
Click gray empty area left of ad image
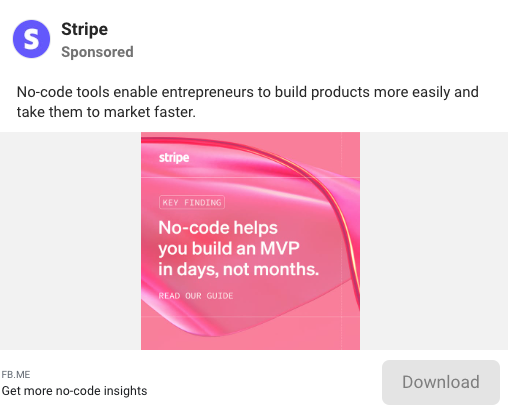click(x=70, y=241)
